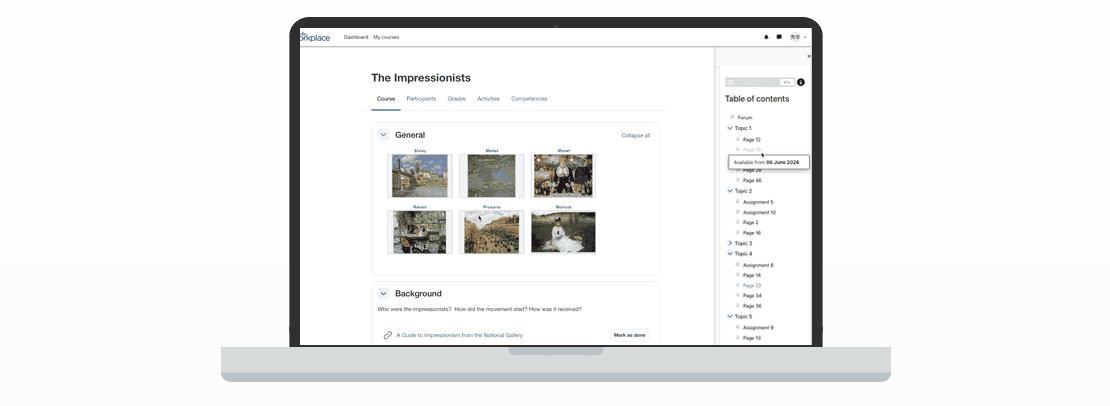Open the Pissarro boulevard thumbnail
The height and width of the screenshot is (406, 1110).
[491, 232]
